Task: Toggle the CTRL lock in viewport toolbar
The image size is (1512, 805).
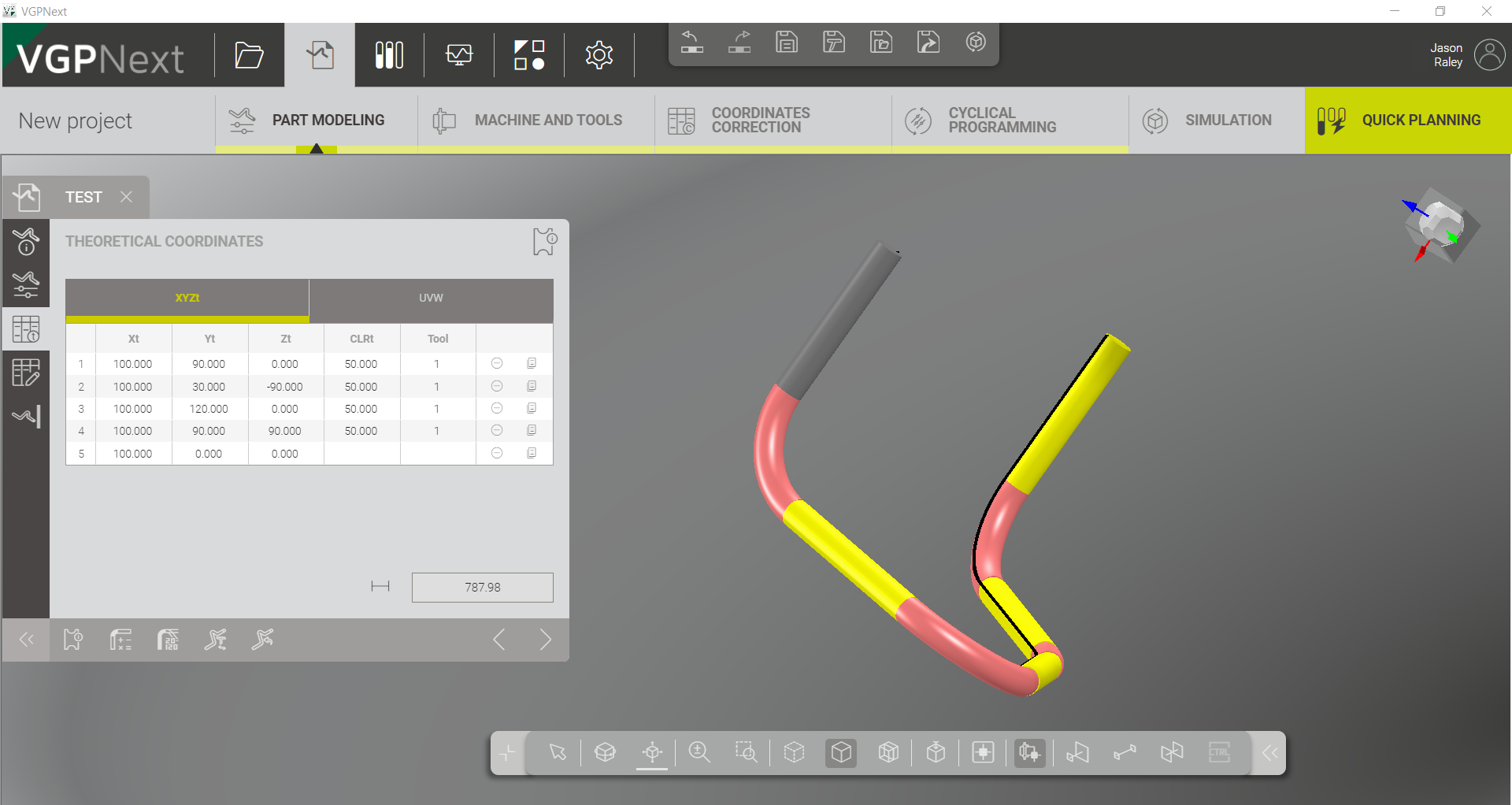Action: coord(1219,752)
